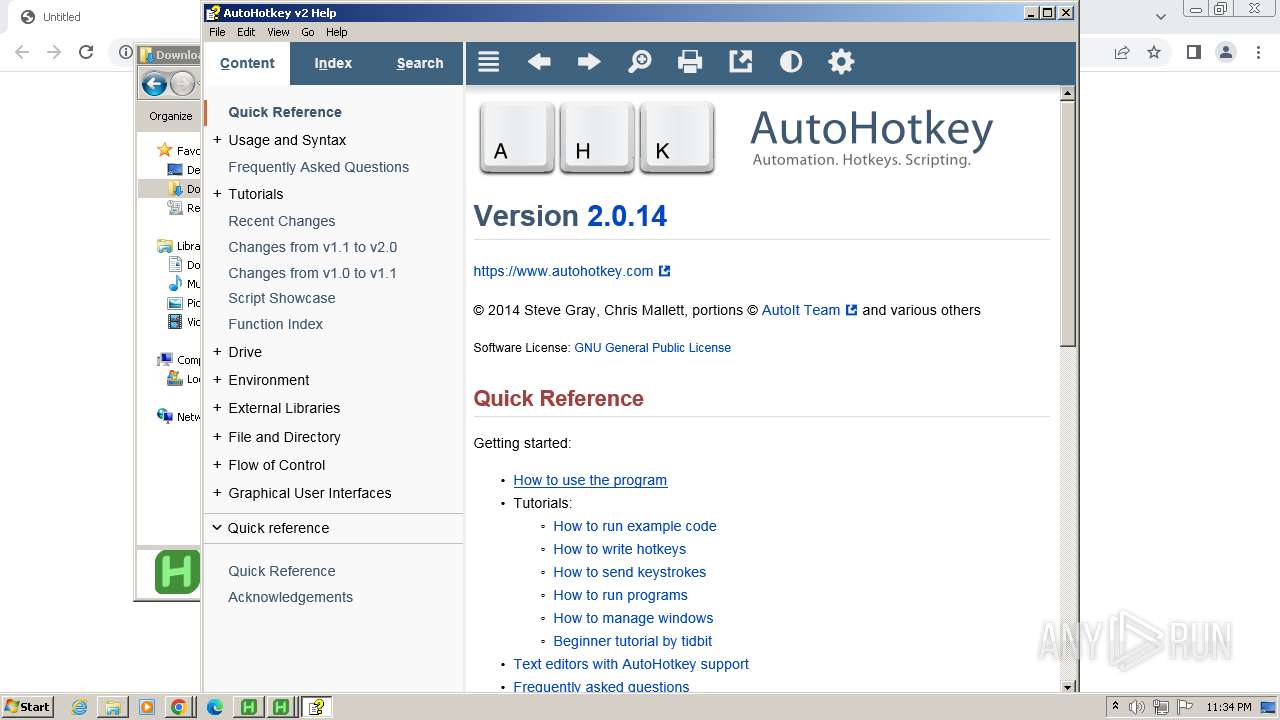Click back arrow in Explorer window
The image size is (1280, 720).
click(x=154, y=84)
